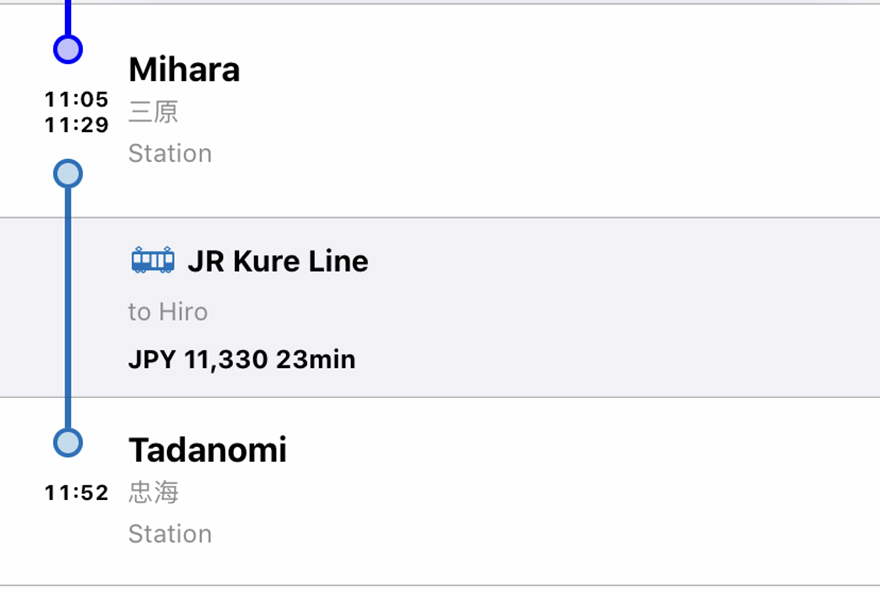880x597 pixels.
Task: Click the 11:52 arrival time
Action: pos(76,493)
